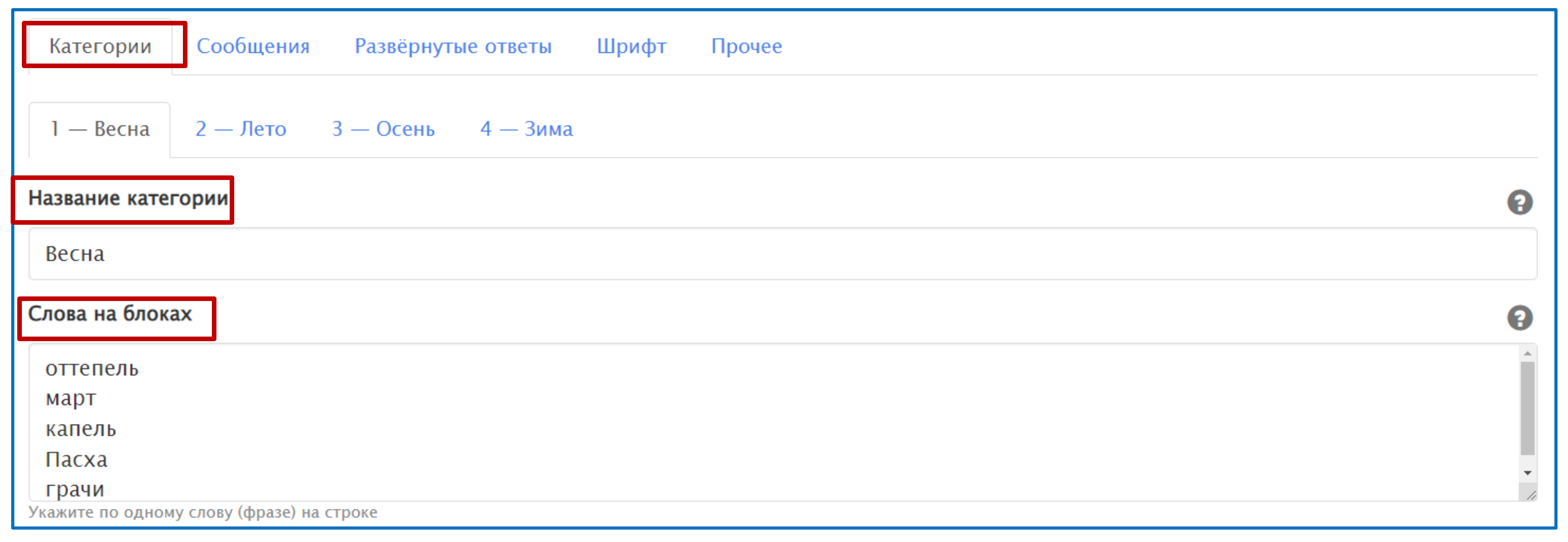Switch to the 2 — Лето category tab
This screenshot has height=542, width=1568.
click(x=240, y=129)
